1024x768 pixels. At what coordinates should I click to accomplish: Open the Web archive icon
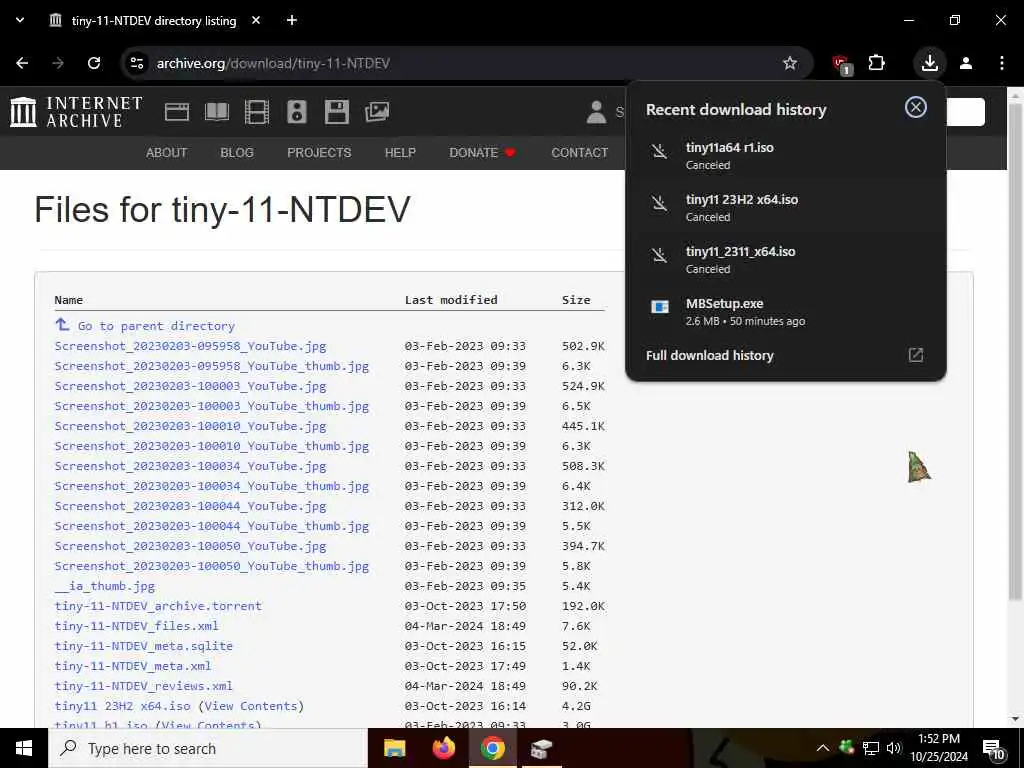coord(177,112)
